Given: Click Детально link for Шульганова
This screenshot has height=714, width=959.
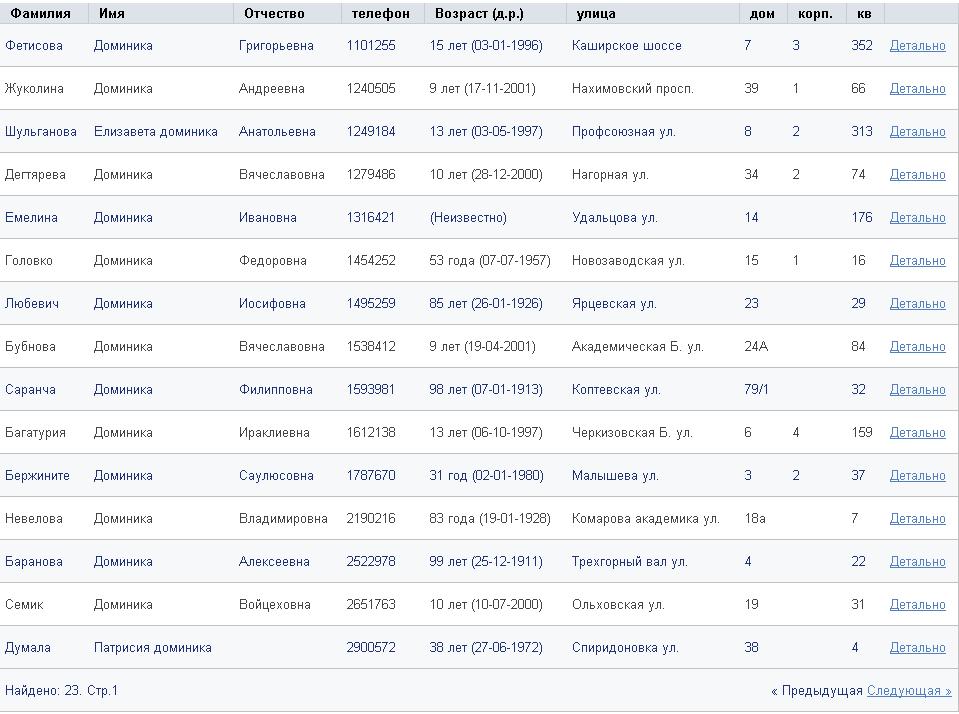Looking at the screenshot, I should coord(917,132).
